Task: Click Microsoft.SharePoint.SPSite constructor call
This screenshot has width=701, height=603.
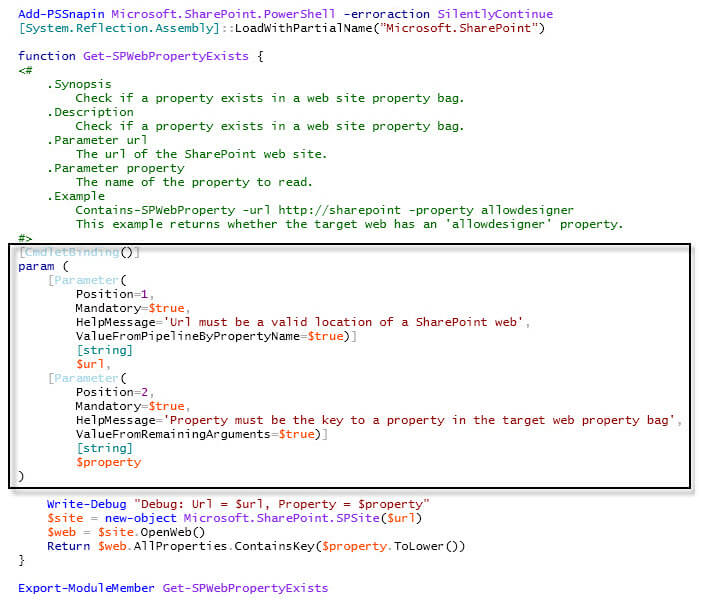Action: click(x=303, y=518)
